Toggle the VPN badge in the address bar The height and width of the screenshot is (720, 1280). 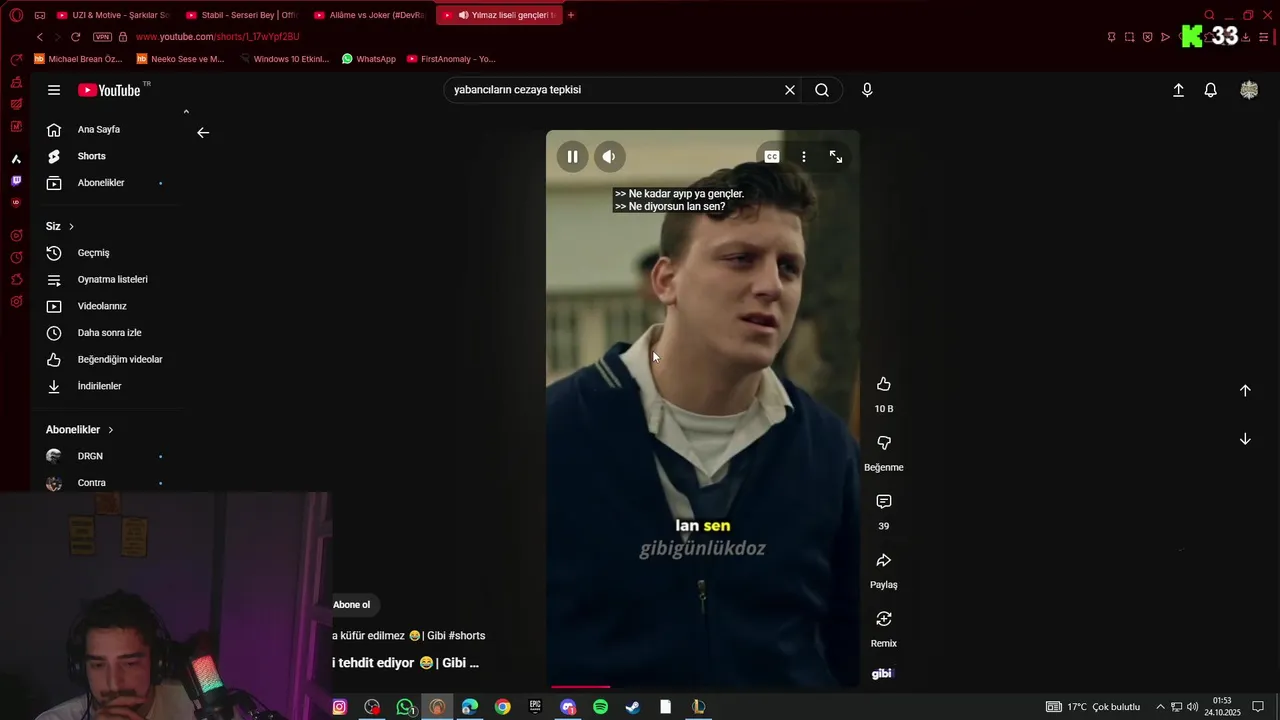[x=102, y=37]
